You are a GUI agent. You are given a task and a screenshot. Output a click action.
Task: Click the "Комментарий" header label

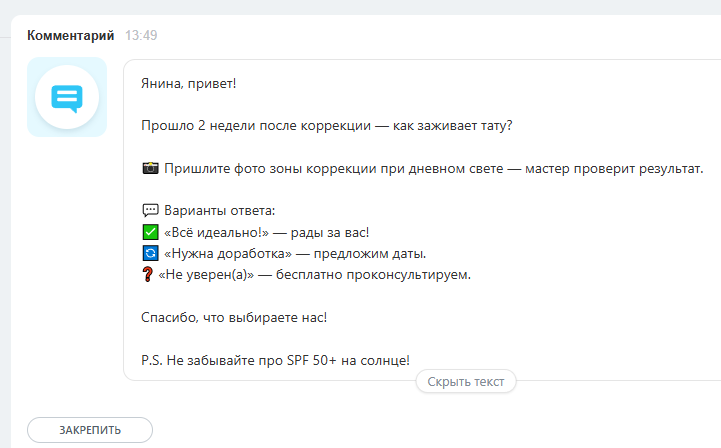pyautogui.click(x=71, y=35)
